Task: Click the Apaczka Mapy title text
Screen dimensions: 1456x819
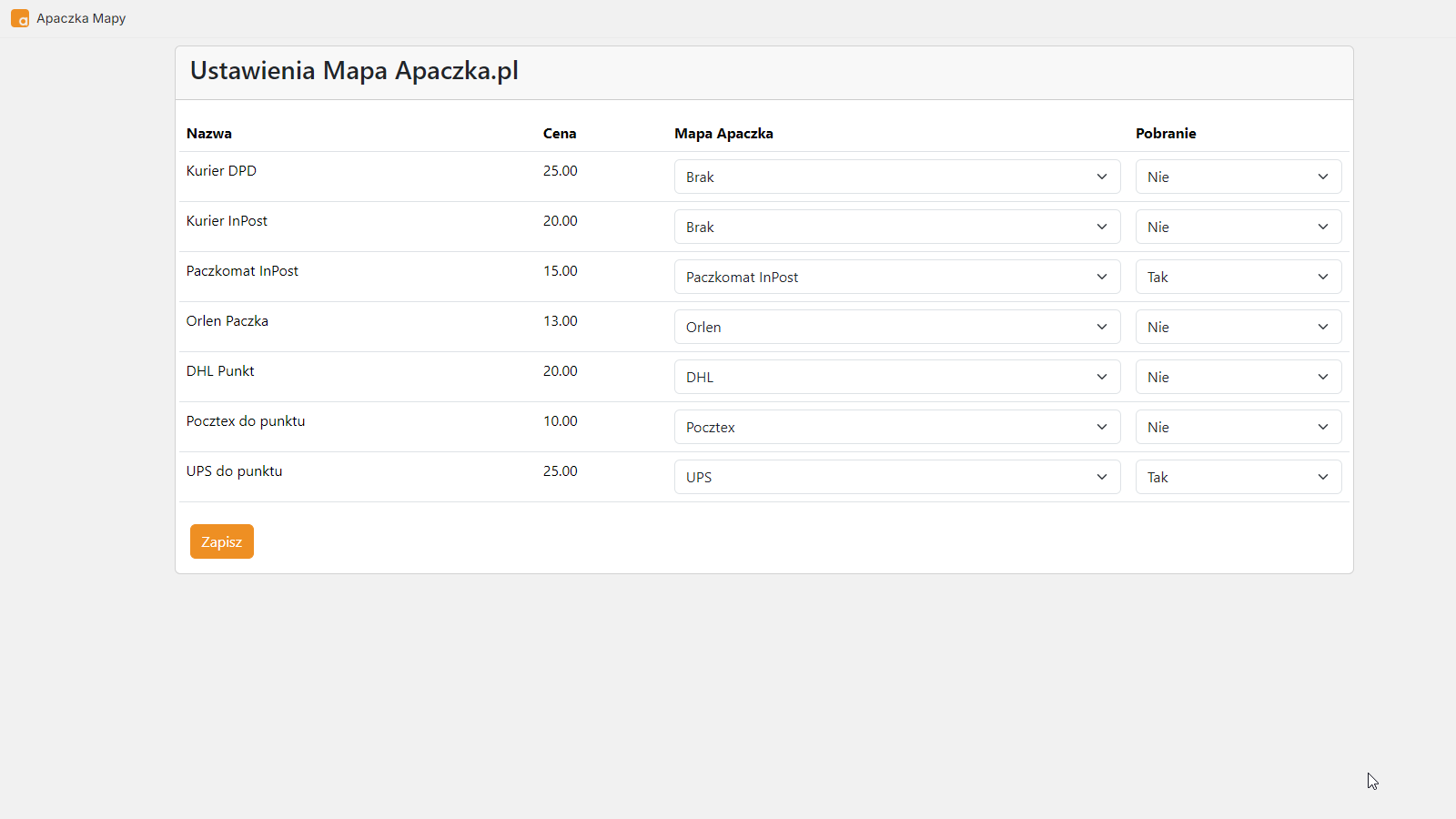Action: pyautogui.click(x=81, y=18)
